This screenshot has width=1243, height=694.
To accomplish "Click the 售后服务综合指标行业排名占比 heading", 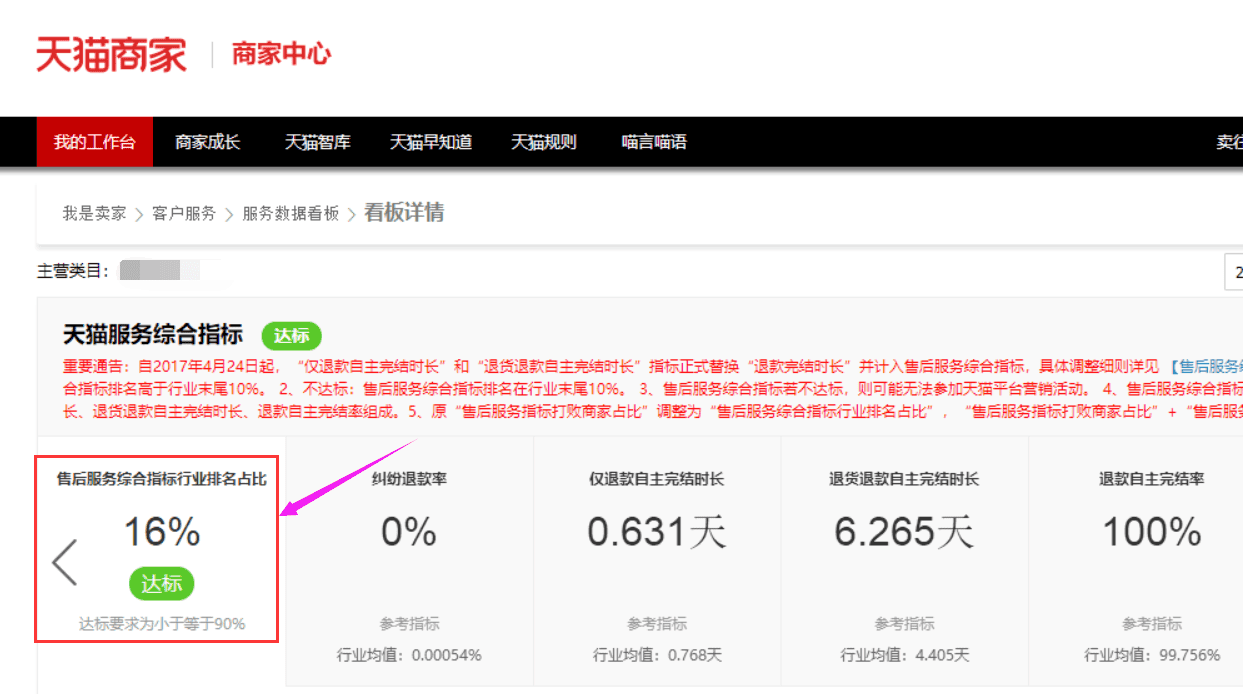I will click(x=162, y=479).
